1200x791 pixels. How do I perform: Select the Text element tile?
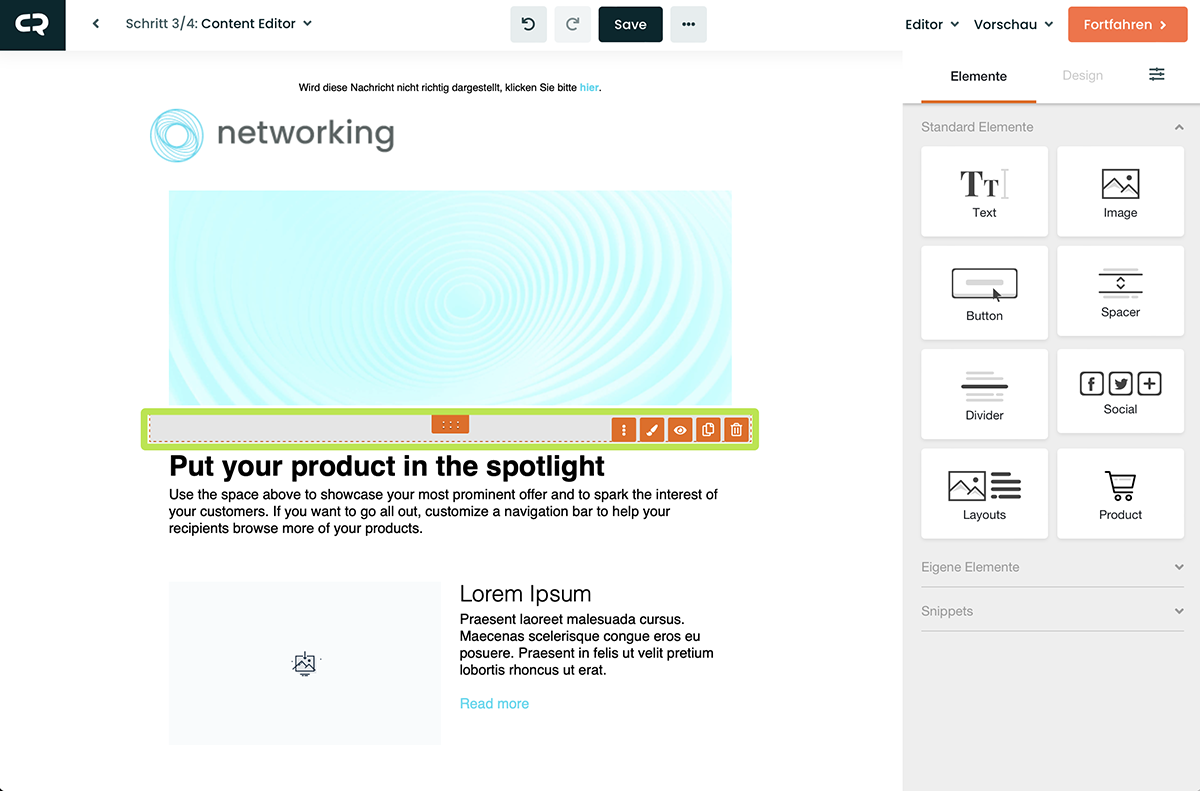[x=984, y=191]
